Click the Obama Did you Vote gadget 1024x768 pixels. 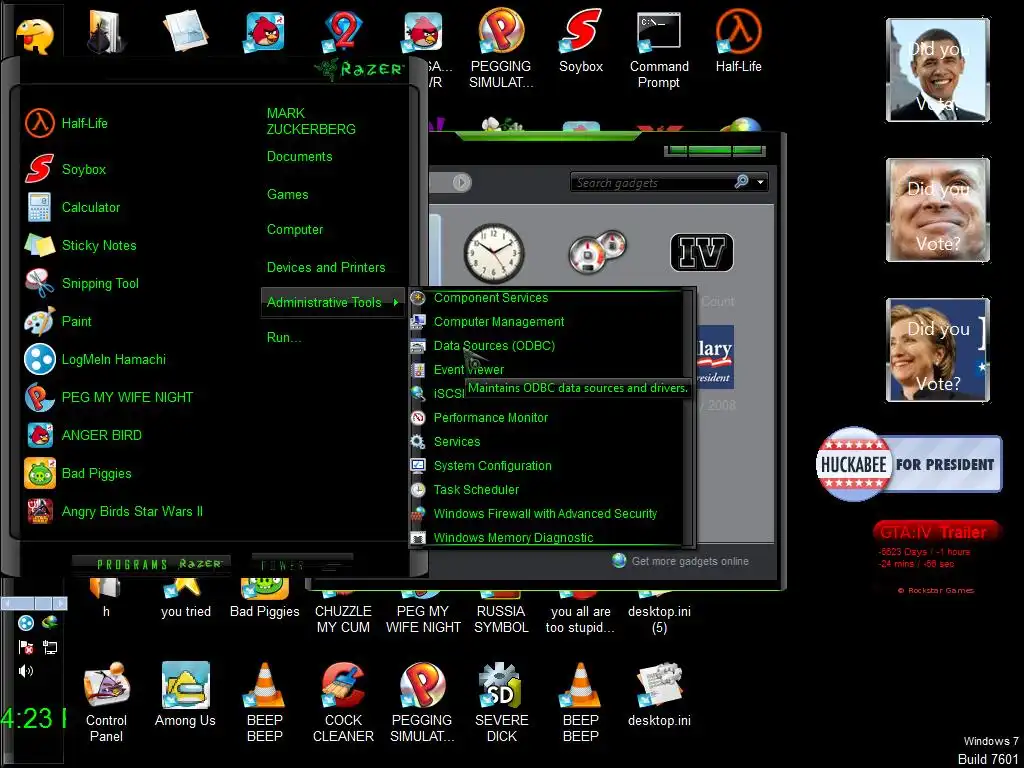tap(938, 70)
